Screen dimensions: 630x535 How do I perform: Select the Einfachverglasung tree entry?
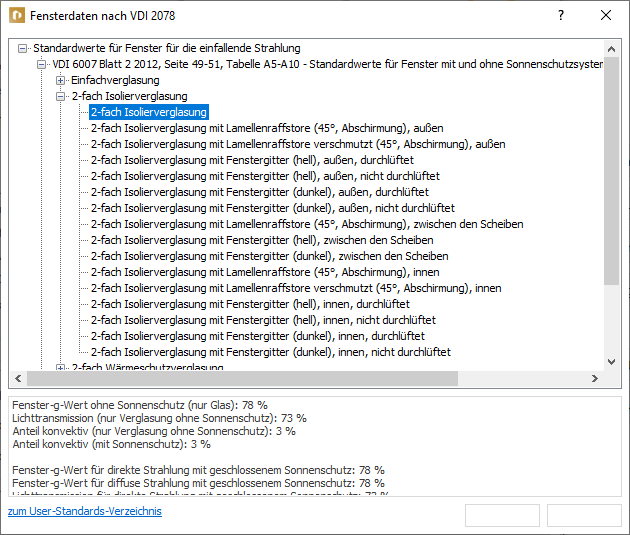115,80
